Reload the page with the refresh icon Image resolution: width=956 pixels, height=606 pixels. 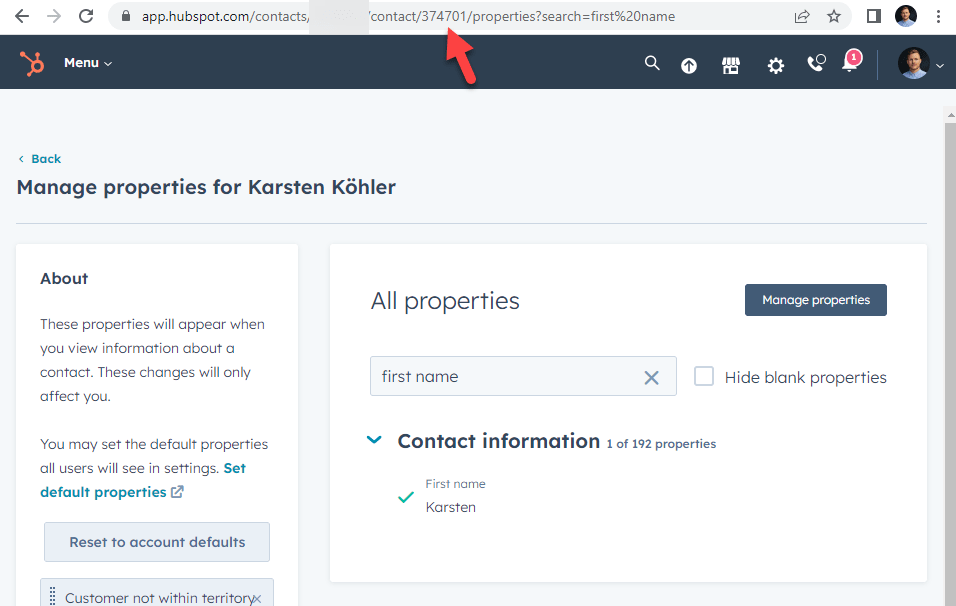[85, 16]
